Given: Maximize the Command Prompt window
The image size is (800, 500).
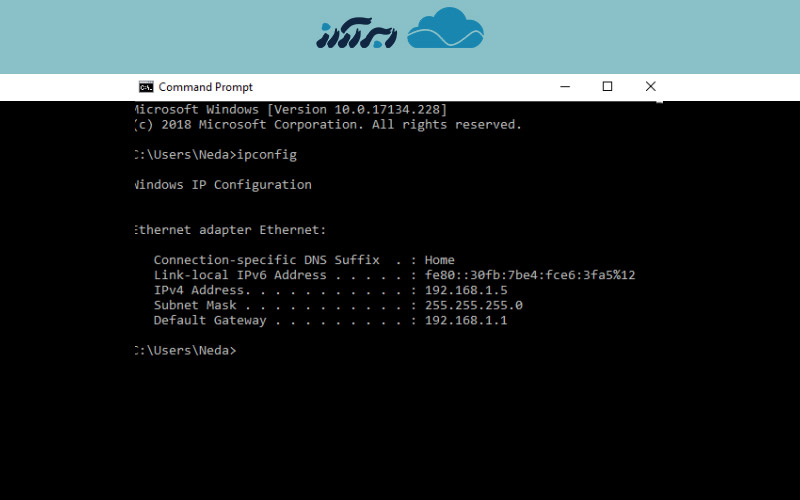Looking at the screenshot, I should [607, 87].
